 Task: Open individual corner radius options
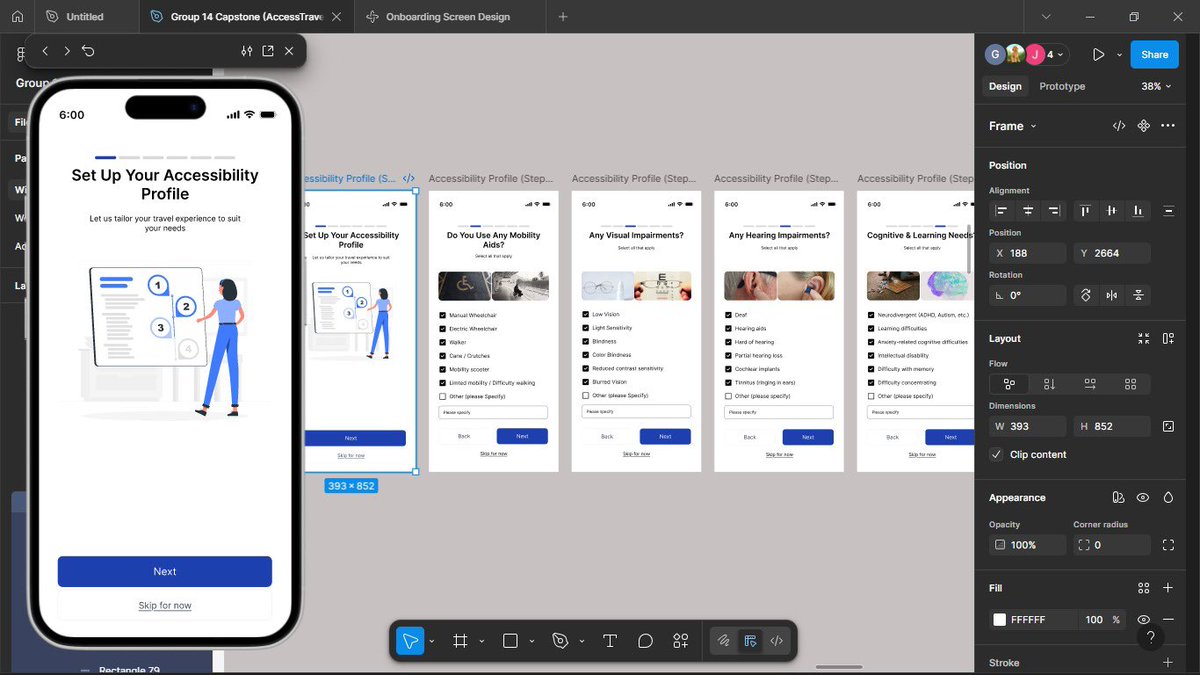point(1168,545)
